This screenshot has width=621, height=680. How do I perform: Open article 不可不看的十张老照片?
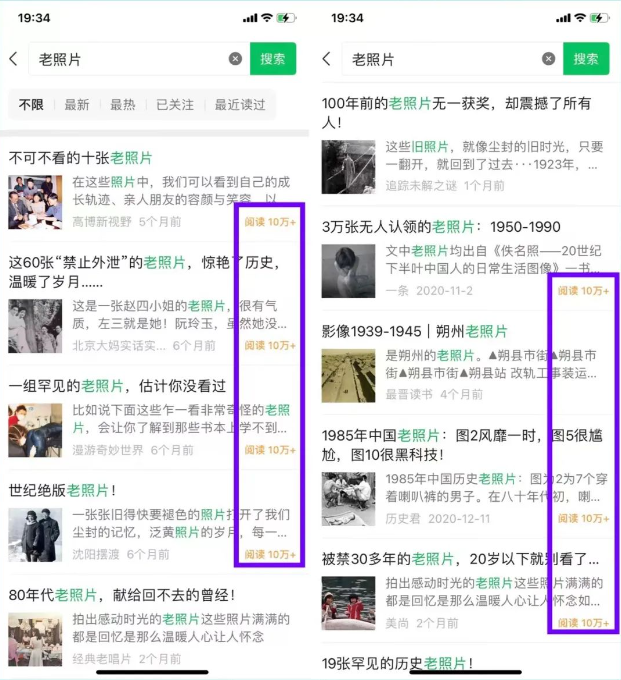click(80, 158)
